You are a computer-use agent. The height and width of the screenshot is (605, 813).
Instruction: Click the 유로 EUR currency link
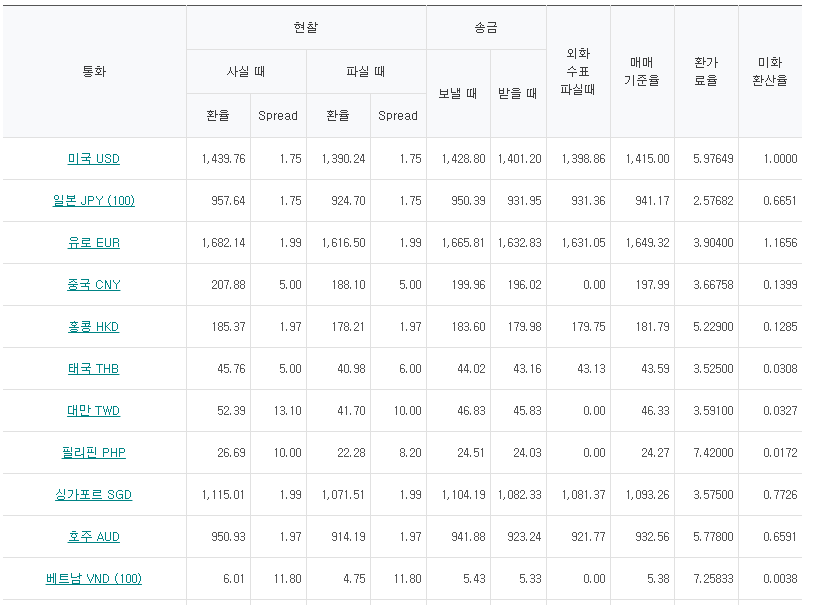[93, 243]
